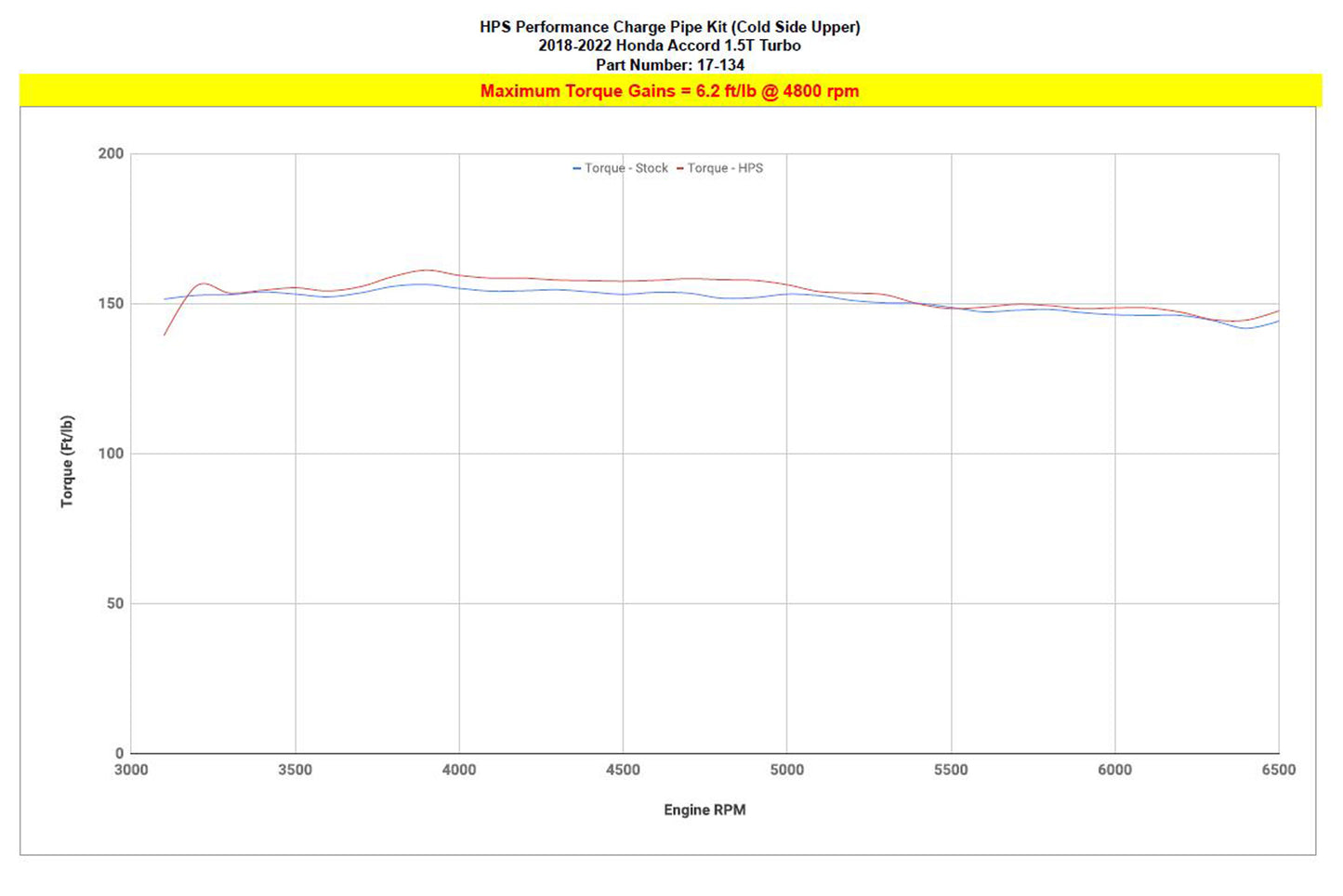Click the 50 tick label on the Y-axis

click(114, 603)
